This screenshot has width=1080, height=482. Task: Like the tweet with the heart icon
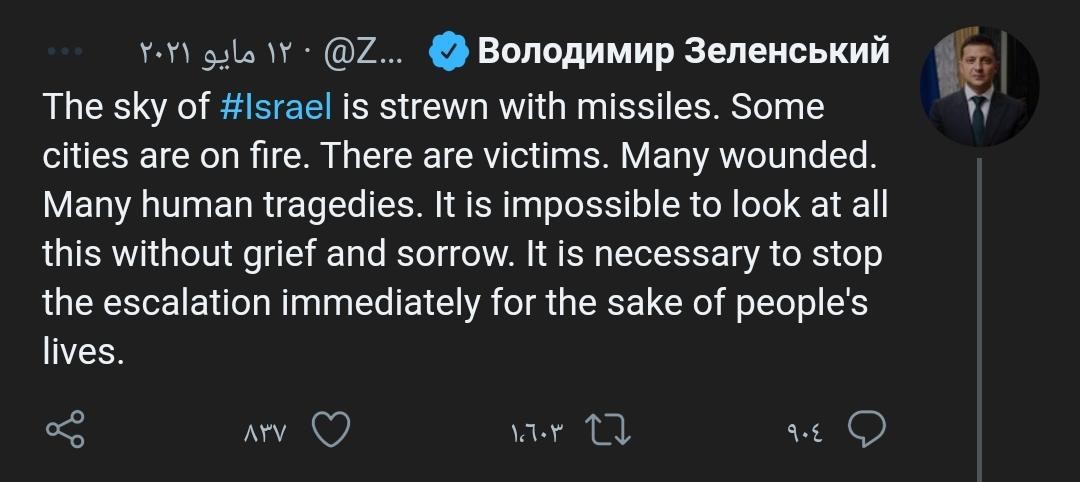tap(331, 431)
